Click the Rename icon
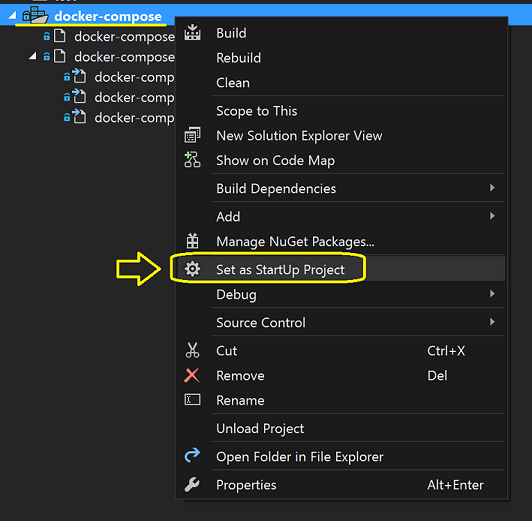This screenshot has height=521, width=532. pos(192,400)
